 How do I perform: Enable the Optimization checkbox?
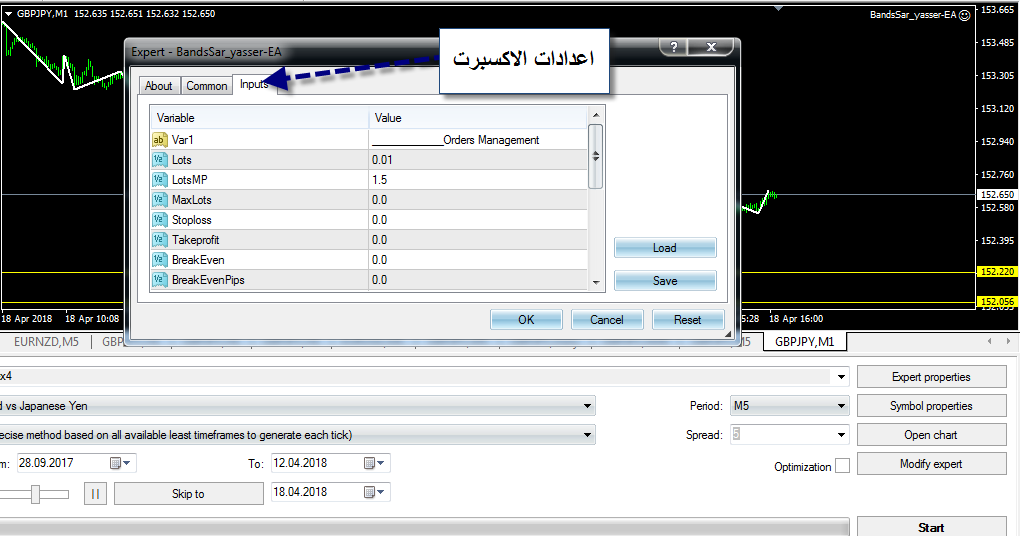[842, 466]
